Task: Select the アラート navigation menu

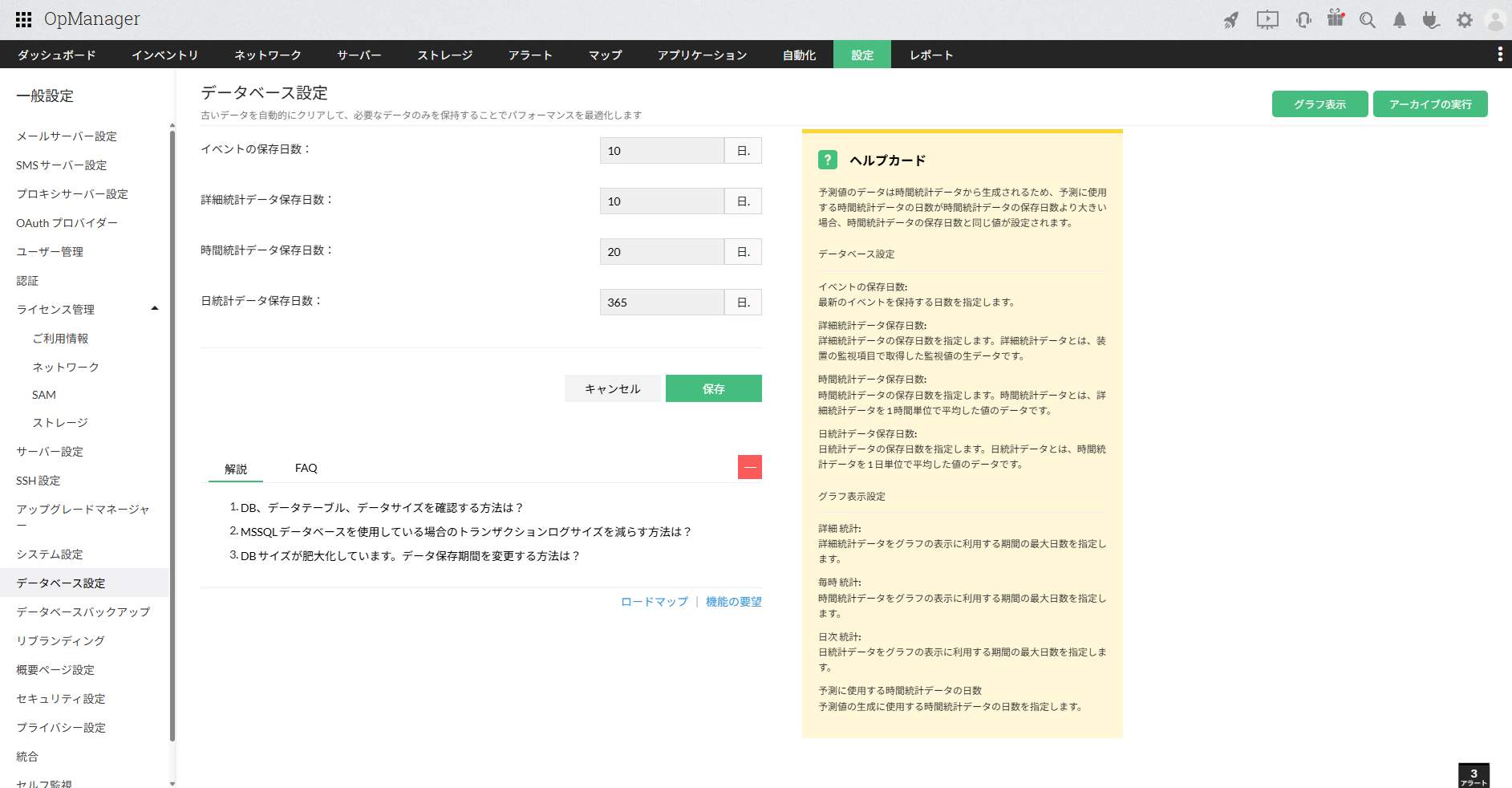Action: (x=530, y=55)
